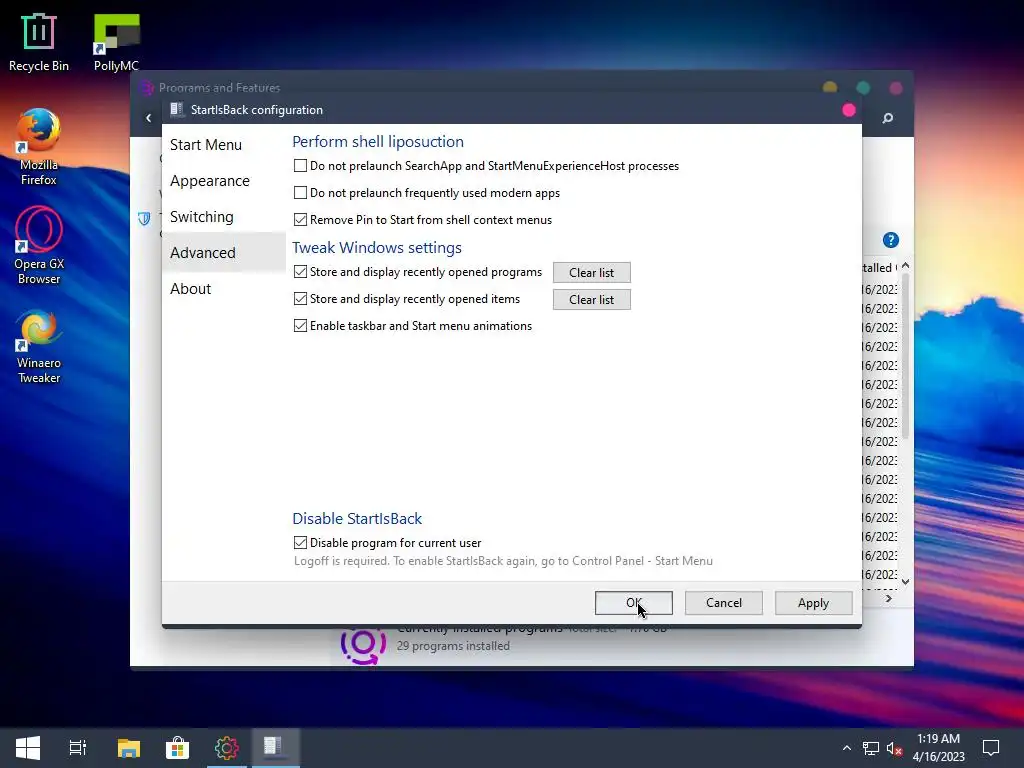Uncheck Disable program for current user

(300, 542)
